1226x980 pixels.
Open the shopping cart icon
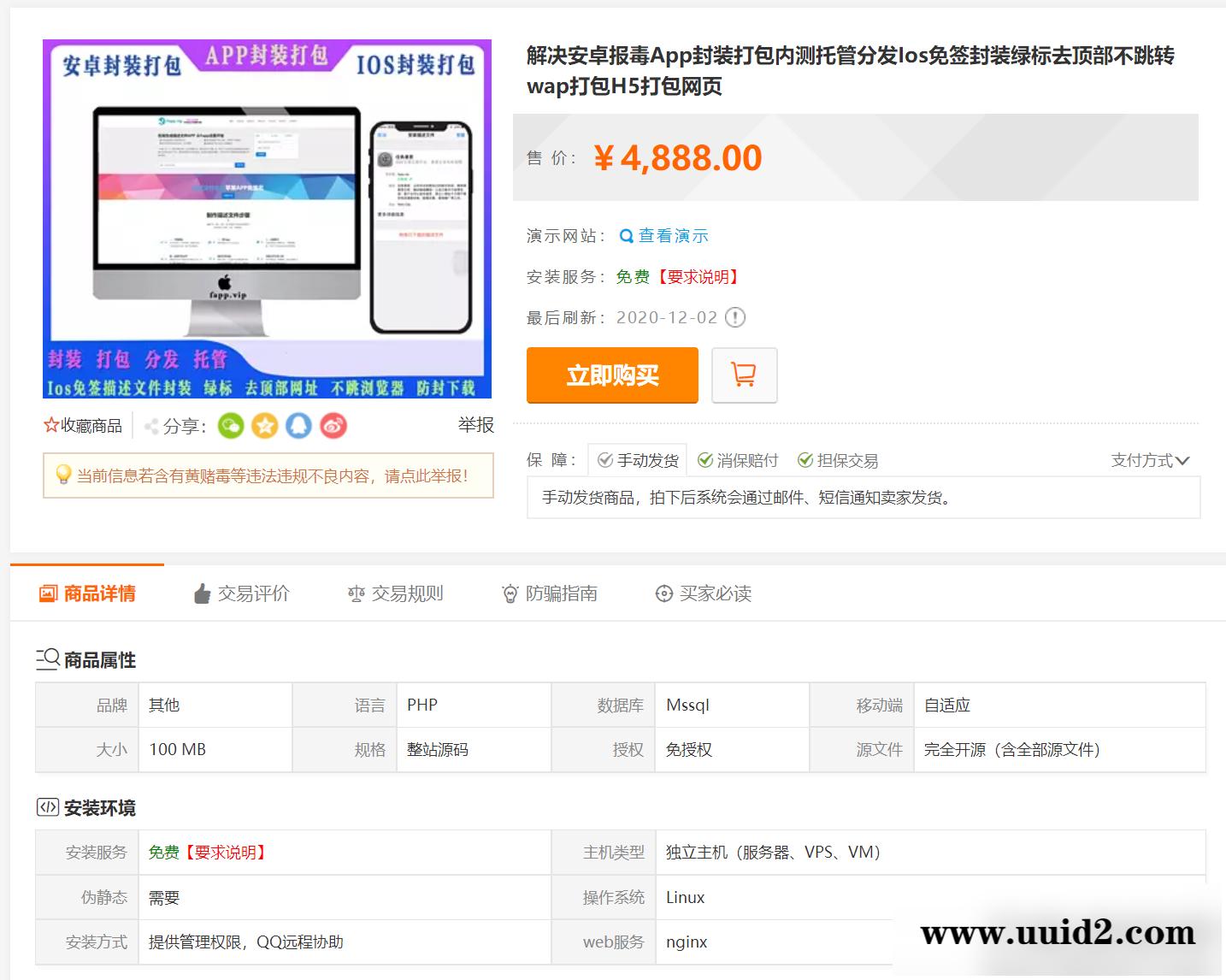pyautogui.click(x=744, y=375)
